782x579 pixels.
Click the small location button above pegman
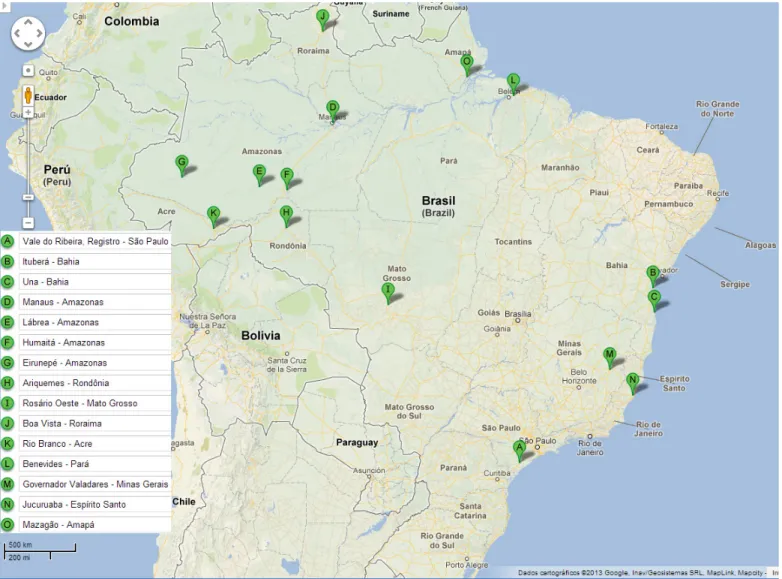click(28, 71)
